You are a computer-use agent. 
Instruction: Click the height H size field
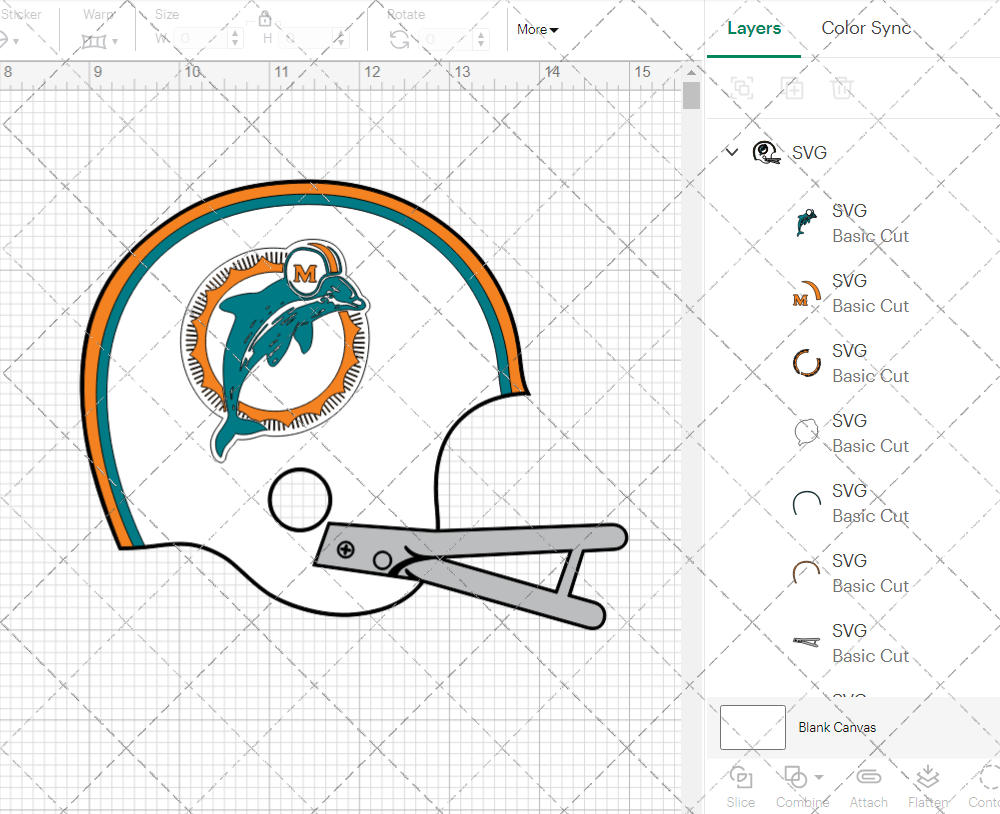305,39
